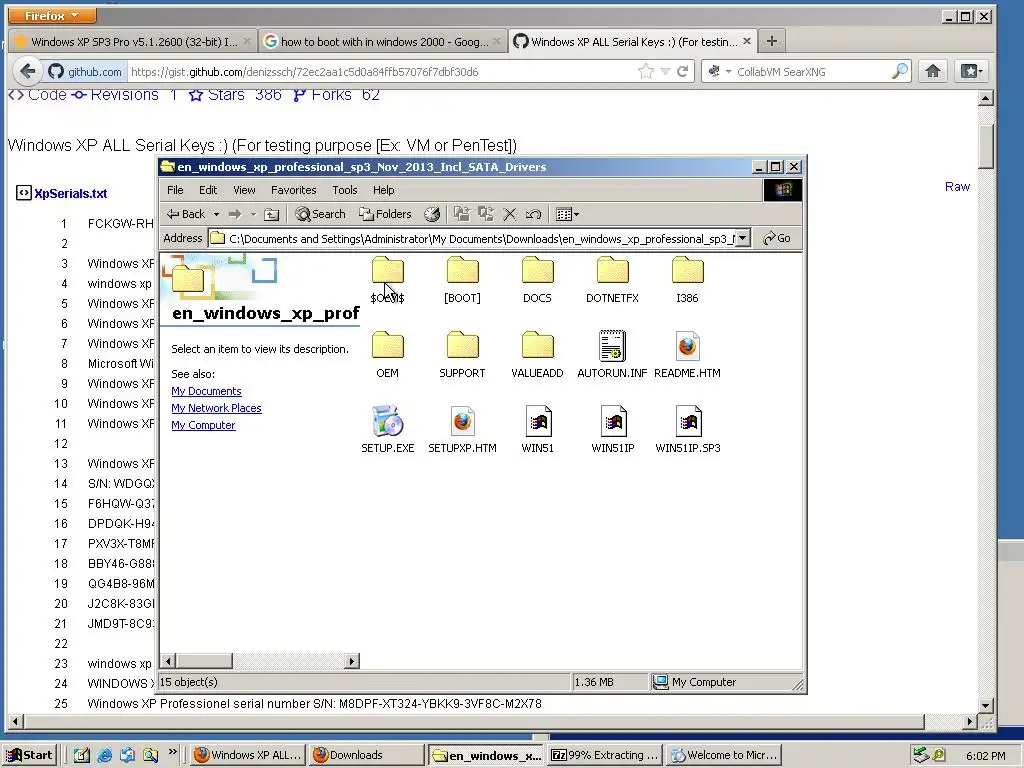Switch to the 99% Extracting taskbar window

[x=605, y=755]
